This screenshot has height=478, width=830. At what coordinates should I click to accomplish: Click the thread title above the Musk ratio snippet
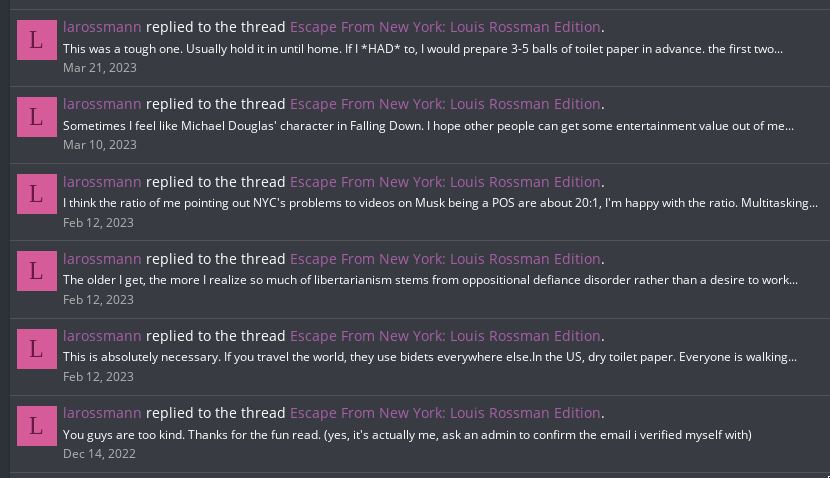click(x=445, y=181)
